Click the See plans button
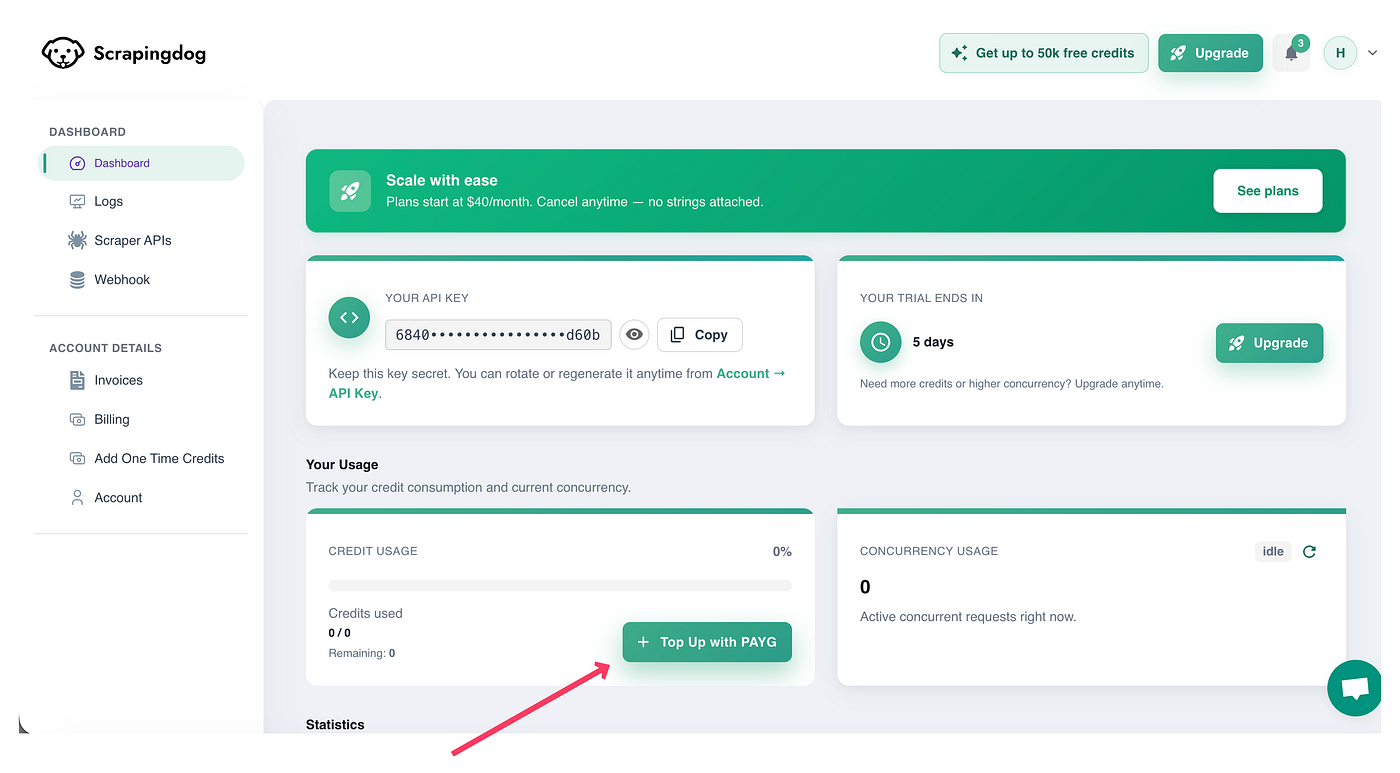Screen dimensions: 1400x773 point(1267,191)
